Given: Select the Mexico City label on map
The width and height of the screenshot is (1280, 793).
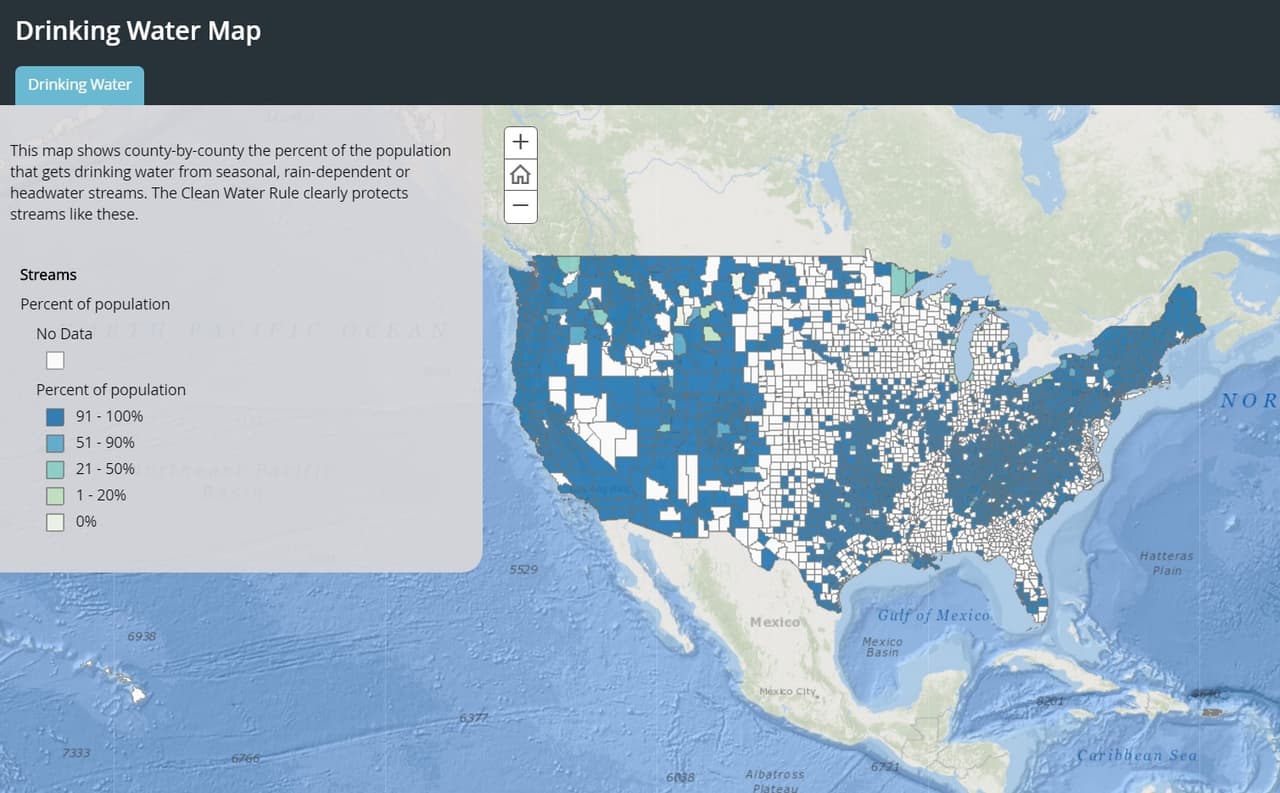Looking at the screenshot, I should click(x=788, y=692).
